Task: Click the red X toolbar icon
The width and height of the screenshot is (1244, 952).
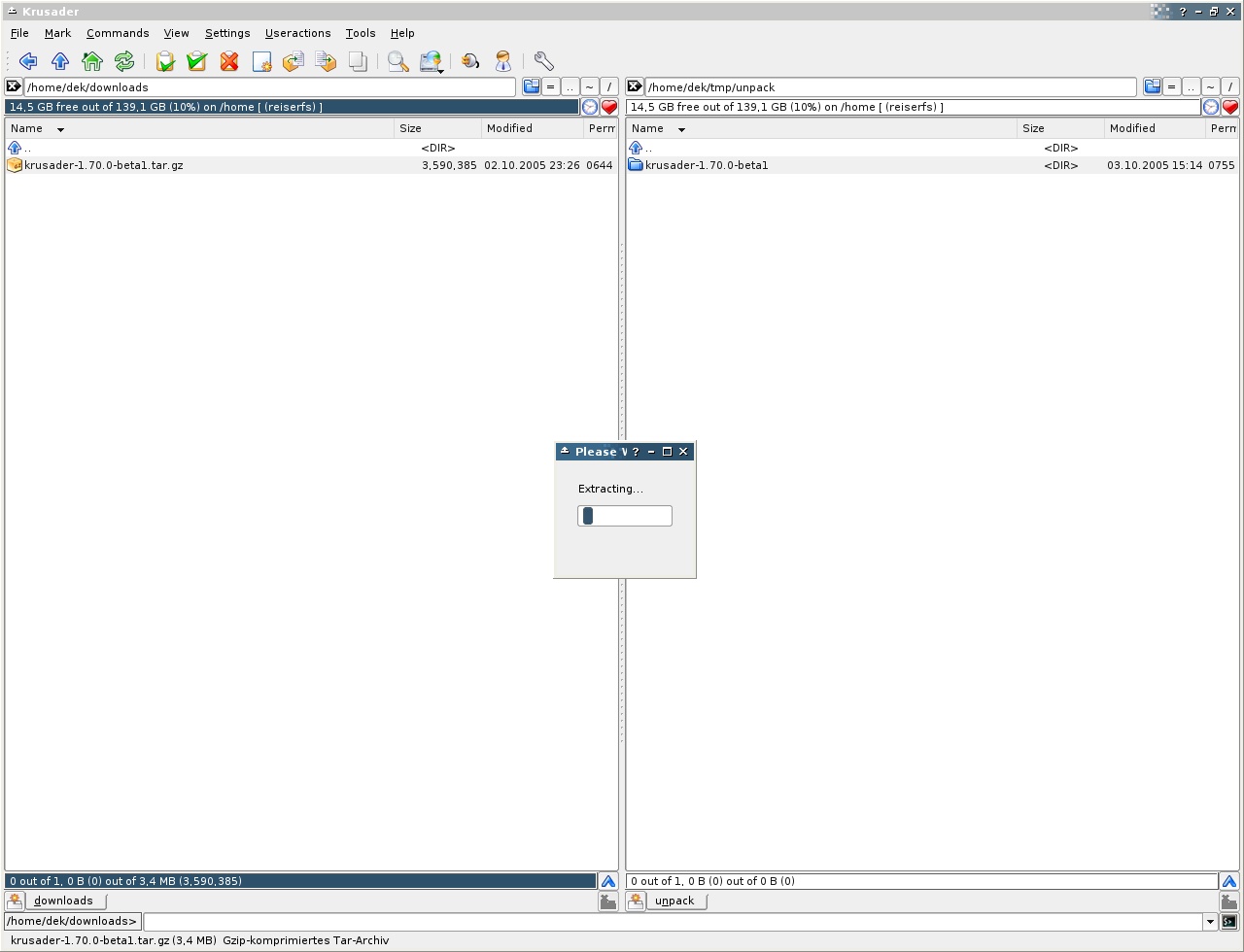Action: (229, 61)
